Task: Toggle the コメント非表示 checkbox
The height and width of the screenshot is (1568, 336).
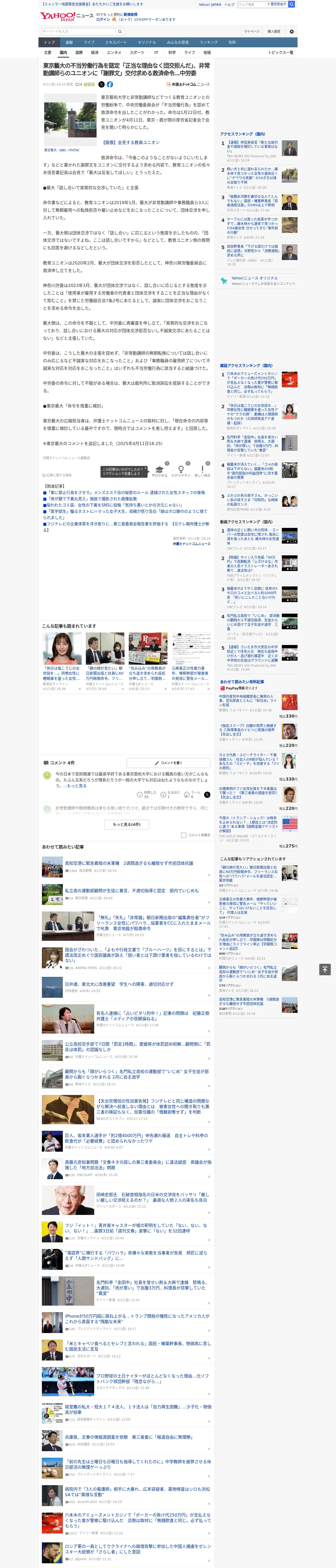Action: [x=183, y=835]
